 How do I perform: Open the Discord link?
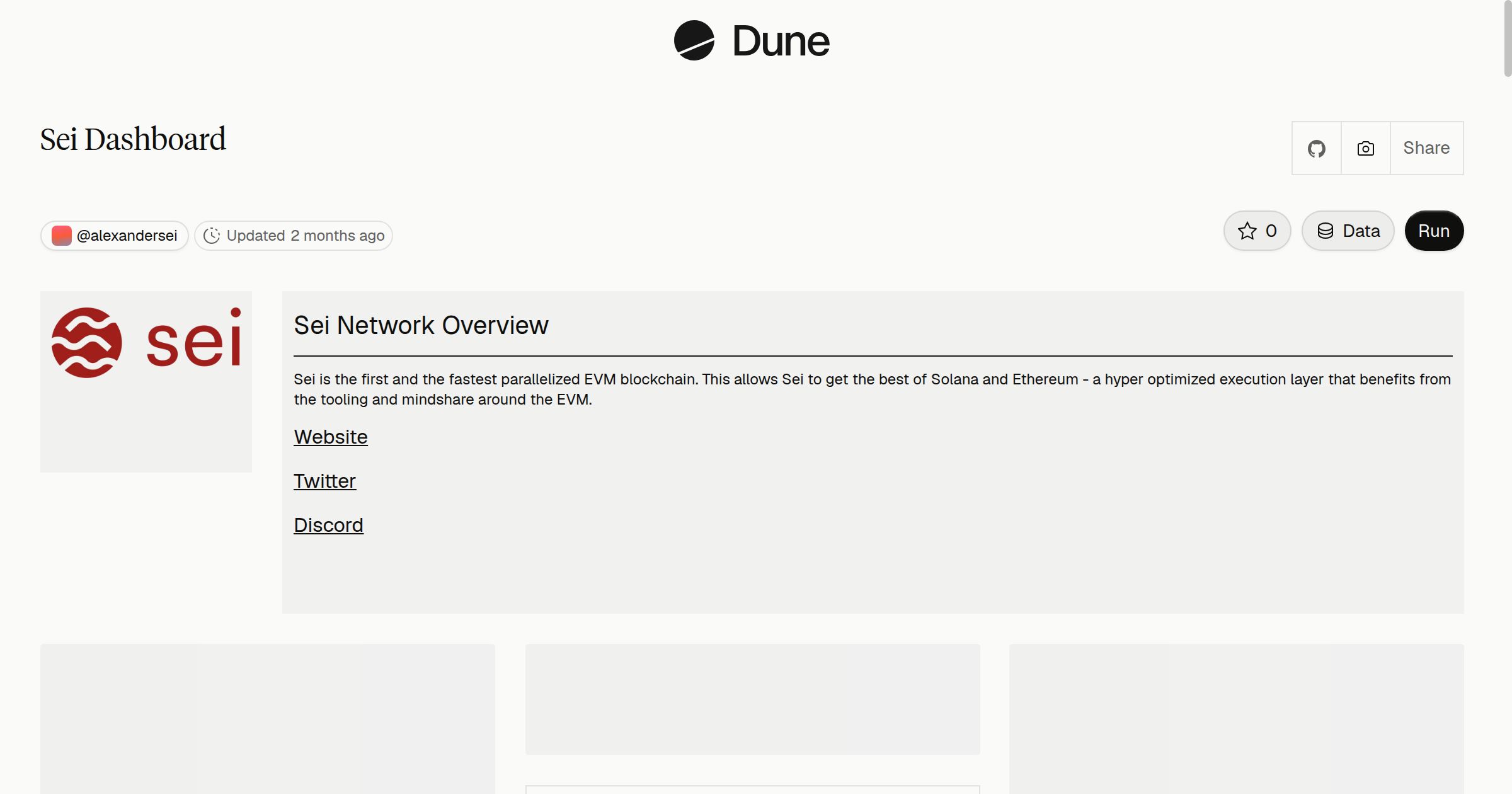point(328,525)
